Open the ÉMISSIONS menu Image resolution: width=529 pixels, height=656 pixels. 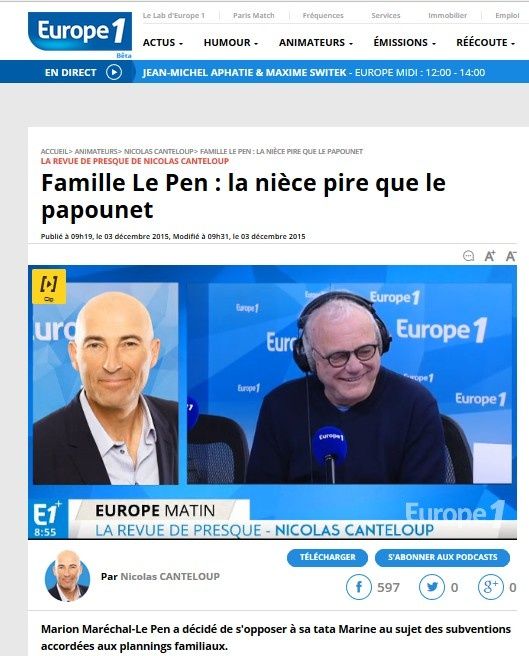coord(404,43)
